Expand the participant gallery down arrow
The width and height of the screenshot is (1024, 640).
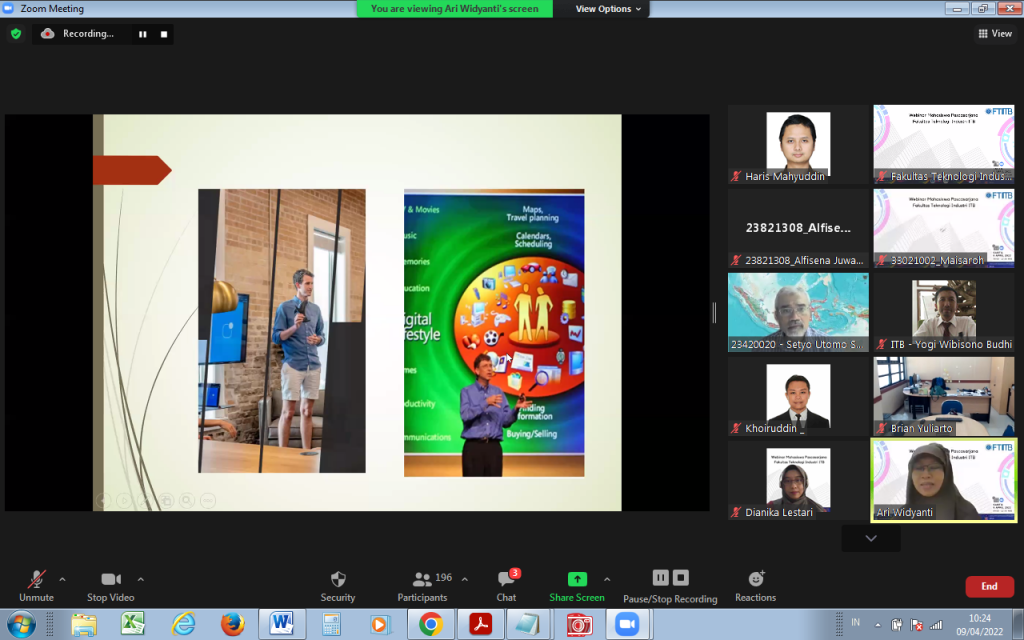click(871, 538)
